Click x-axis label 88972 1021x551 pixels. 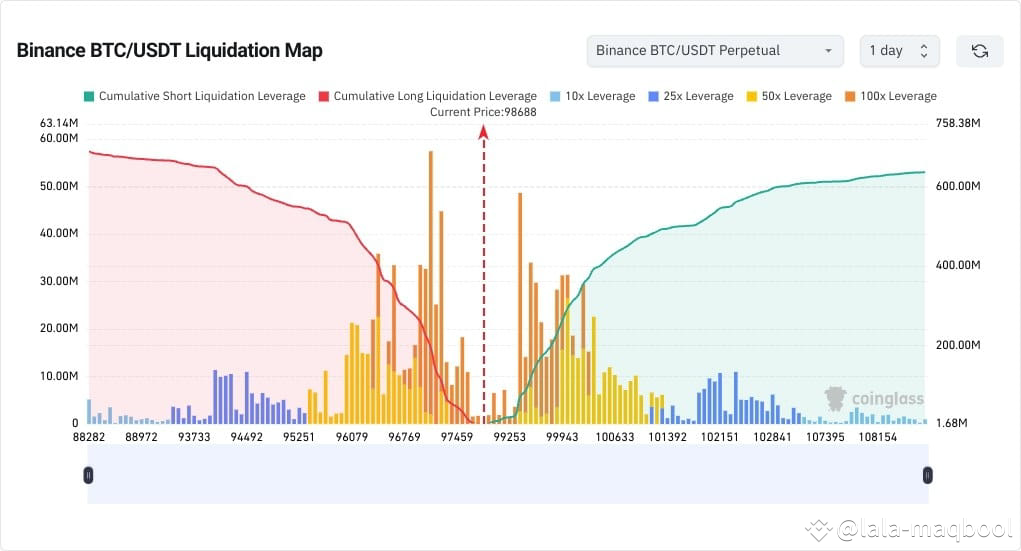pyautogui.click(x=141, y=437)
